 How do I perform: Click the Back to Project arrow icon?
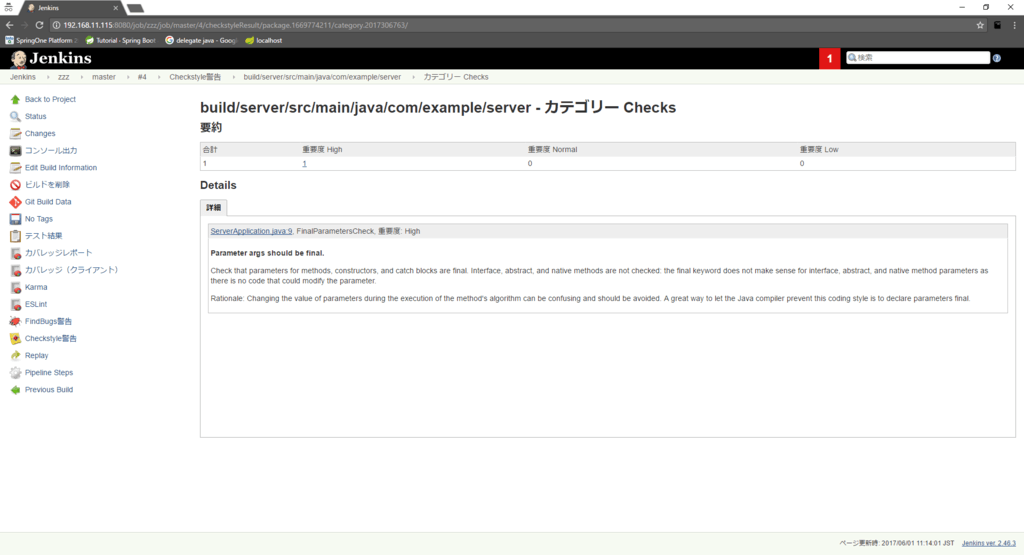click(15, 100)
